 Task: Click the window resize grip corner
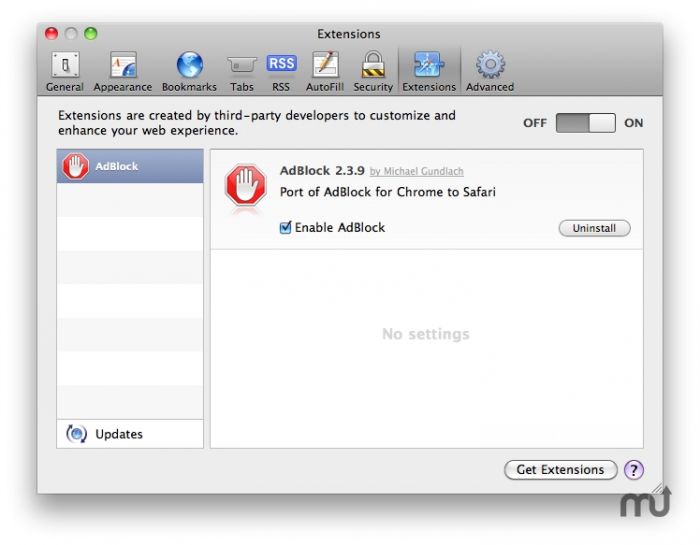click(x=657, y=488)
